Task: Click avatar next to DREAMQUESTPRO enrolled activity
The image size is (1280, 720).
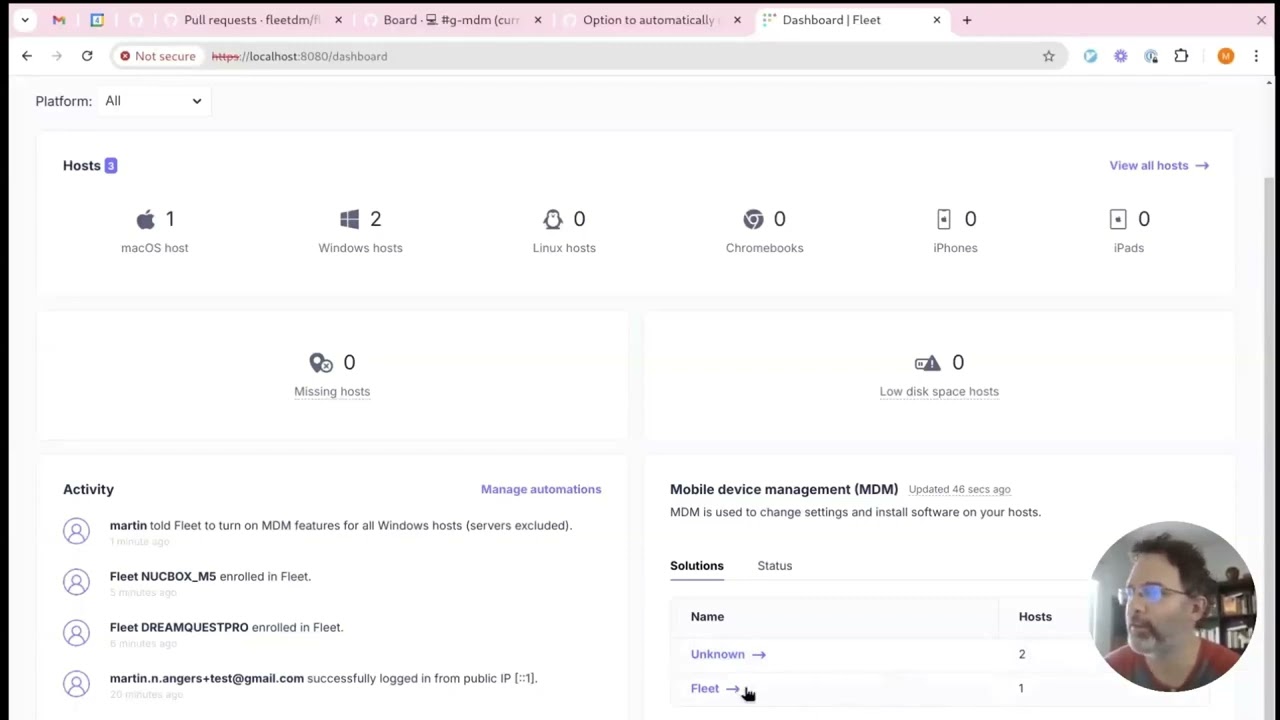Action: (x=76, y=633)
